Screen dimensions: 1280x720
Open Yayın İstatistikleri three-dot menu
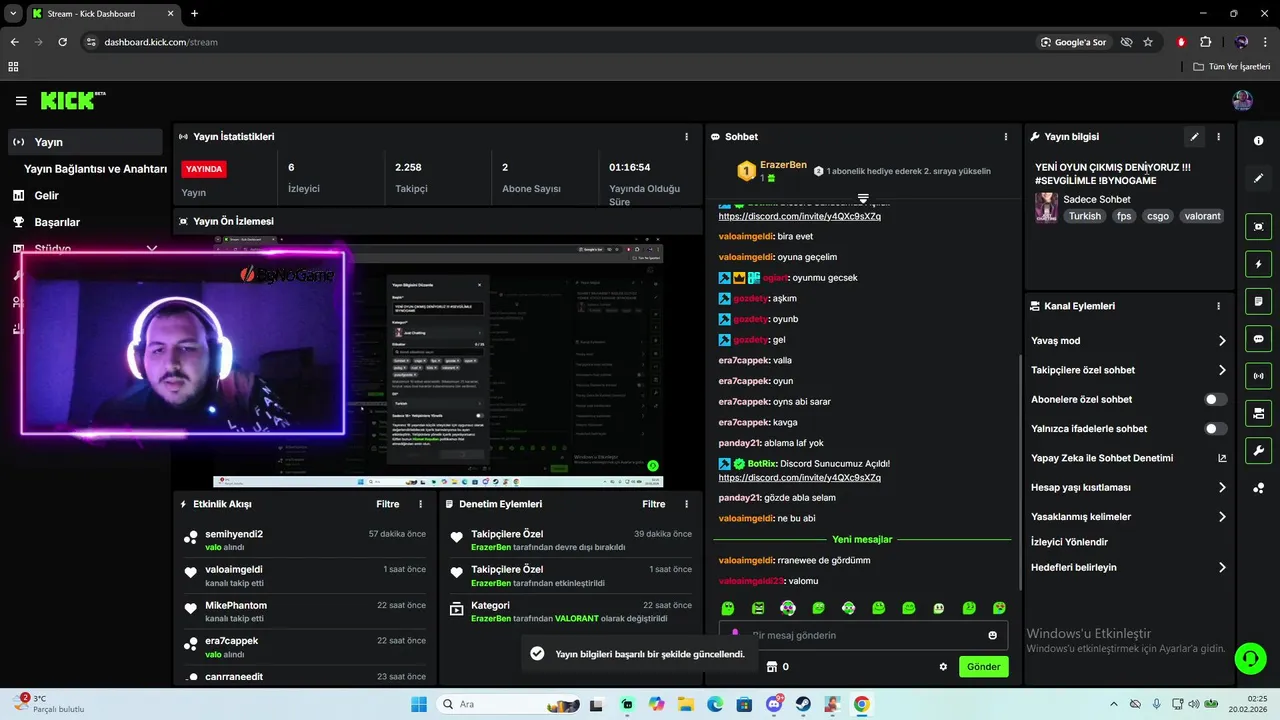click(686, 137)
